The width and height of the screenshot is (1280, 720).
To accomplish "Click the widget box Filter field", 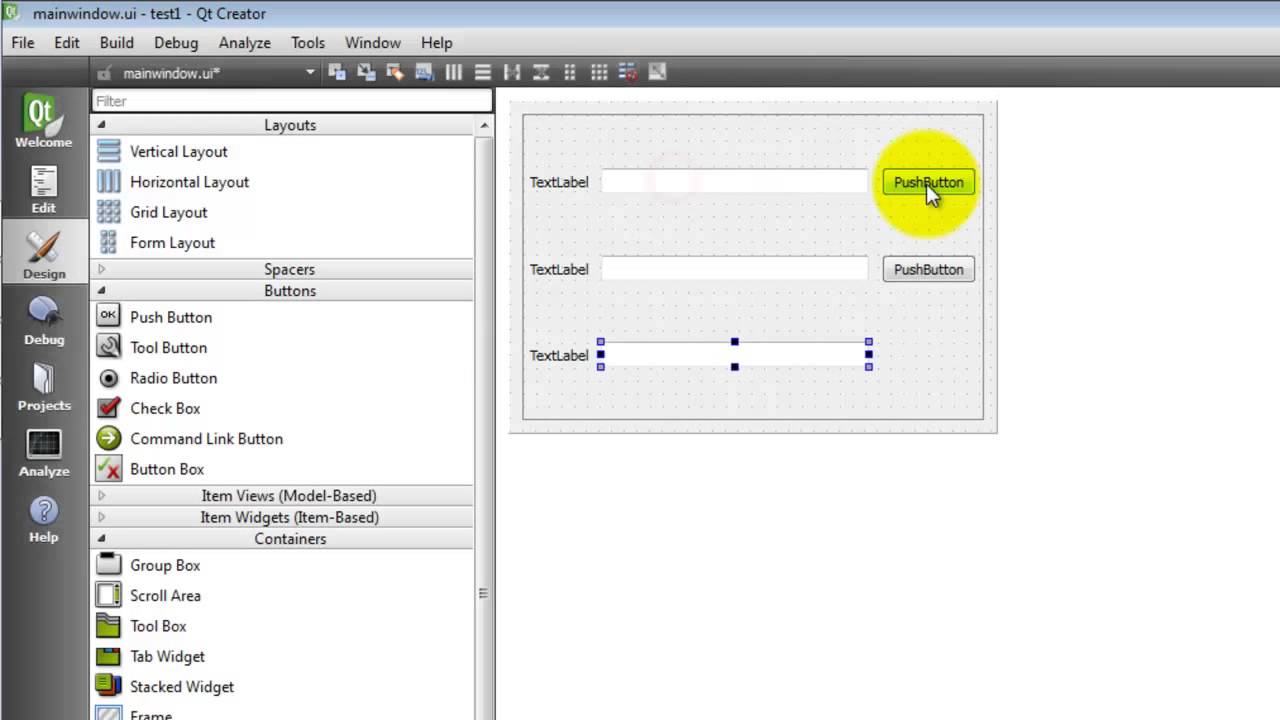I will tap(292, 101).
